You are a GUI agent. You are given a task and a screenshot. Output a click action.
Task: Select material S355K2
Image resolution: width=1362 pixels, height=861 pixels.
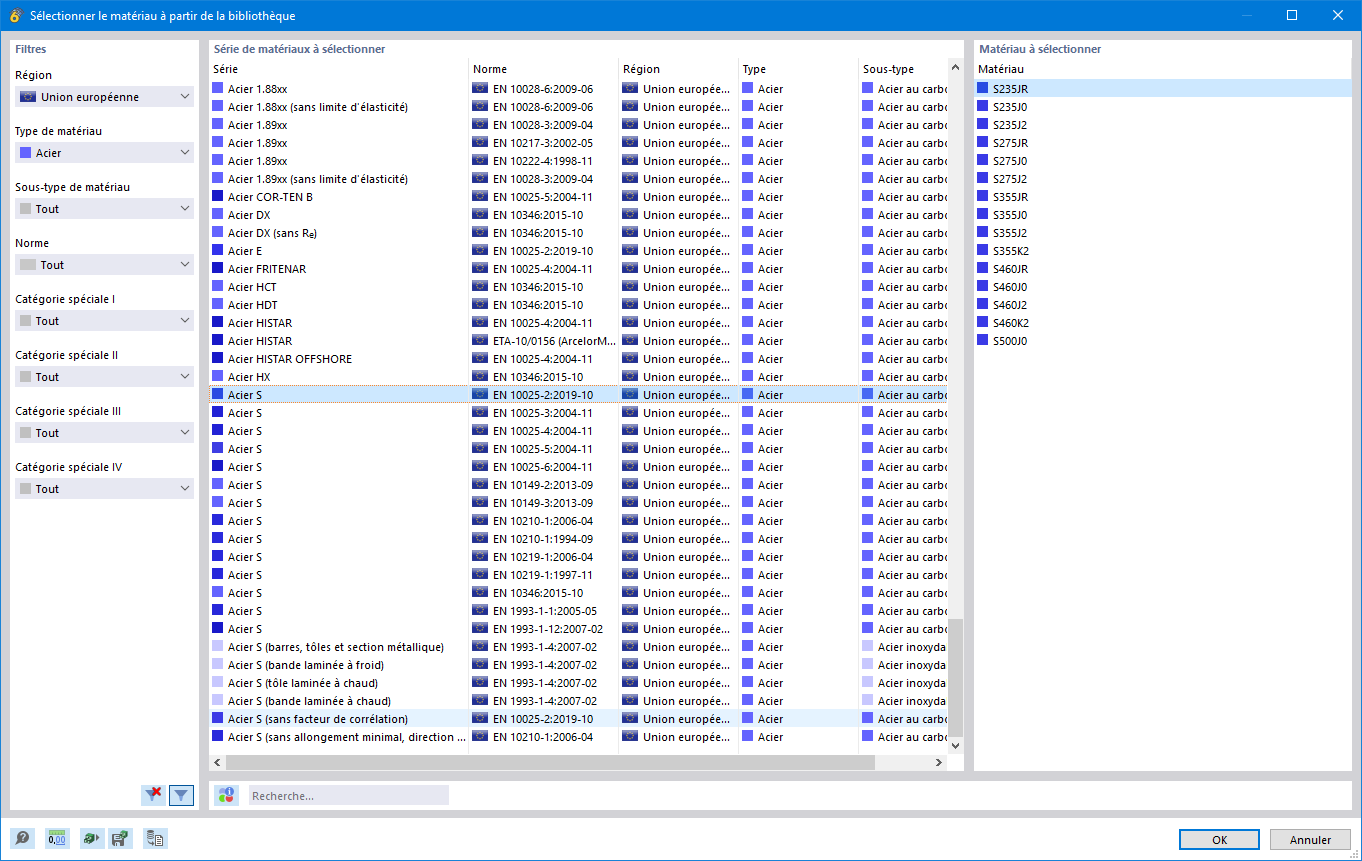(x=1163, y=251)
